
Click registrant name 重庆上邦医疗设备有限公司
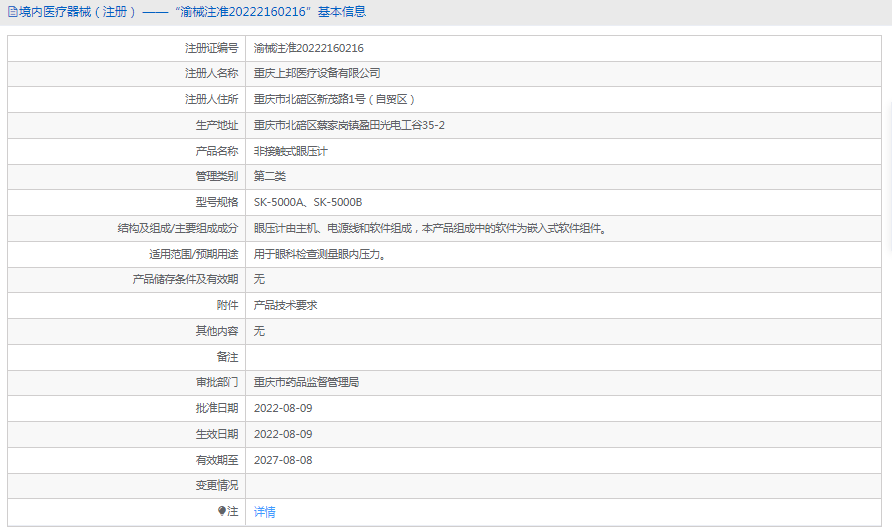pos(317,73)
